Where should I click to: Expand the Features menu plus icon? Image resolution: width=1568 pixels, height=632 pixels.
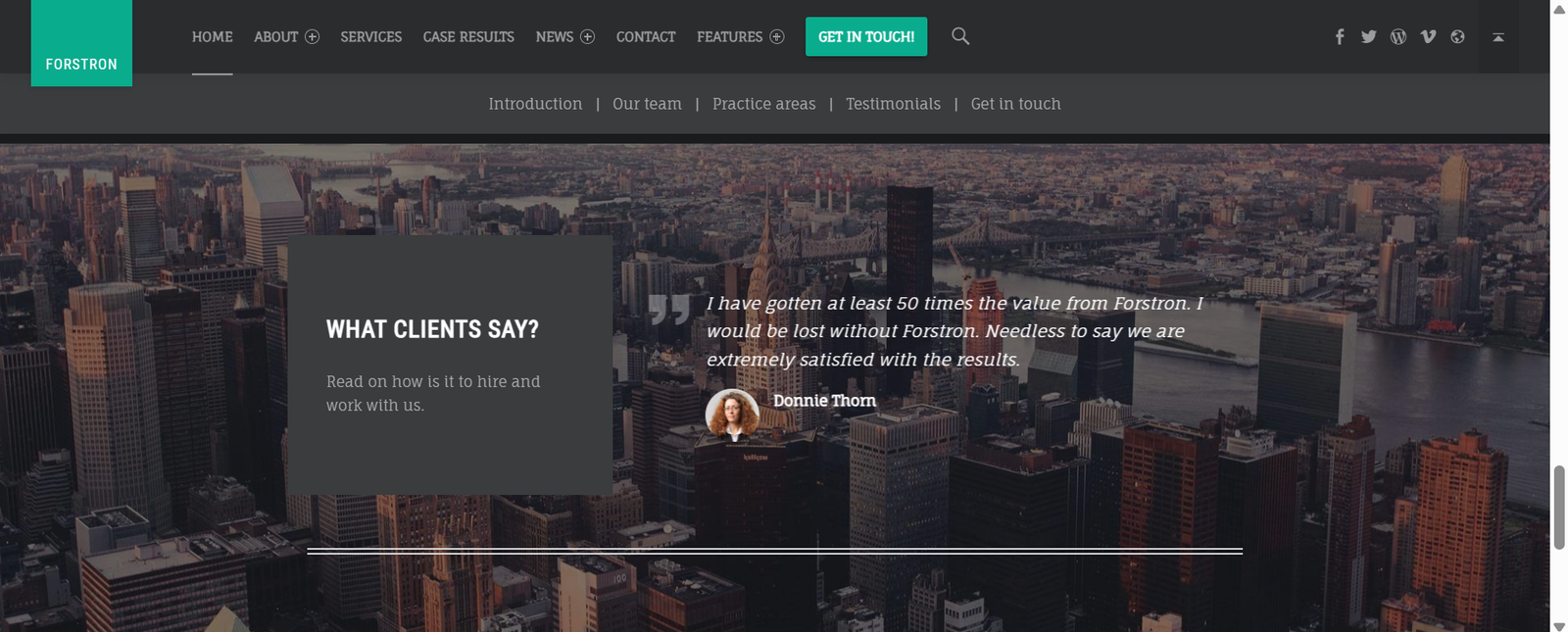777,36
